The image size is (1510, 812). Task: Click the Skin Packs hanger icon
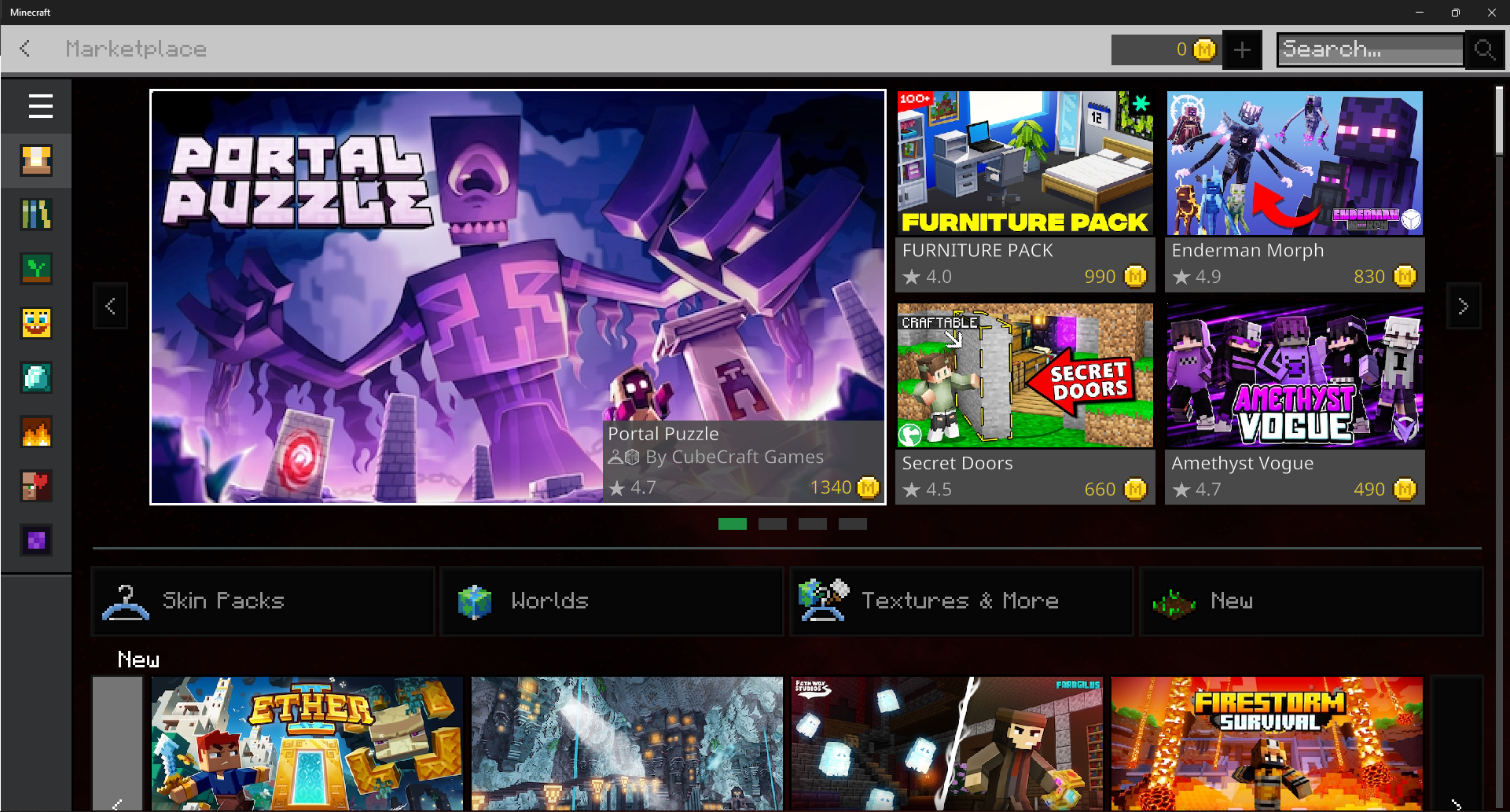126,601
